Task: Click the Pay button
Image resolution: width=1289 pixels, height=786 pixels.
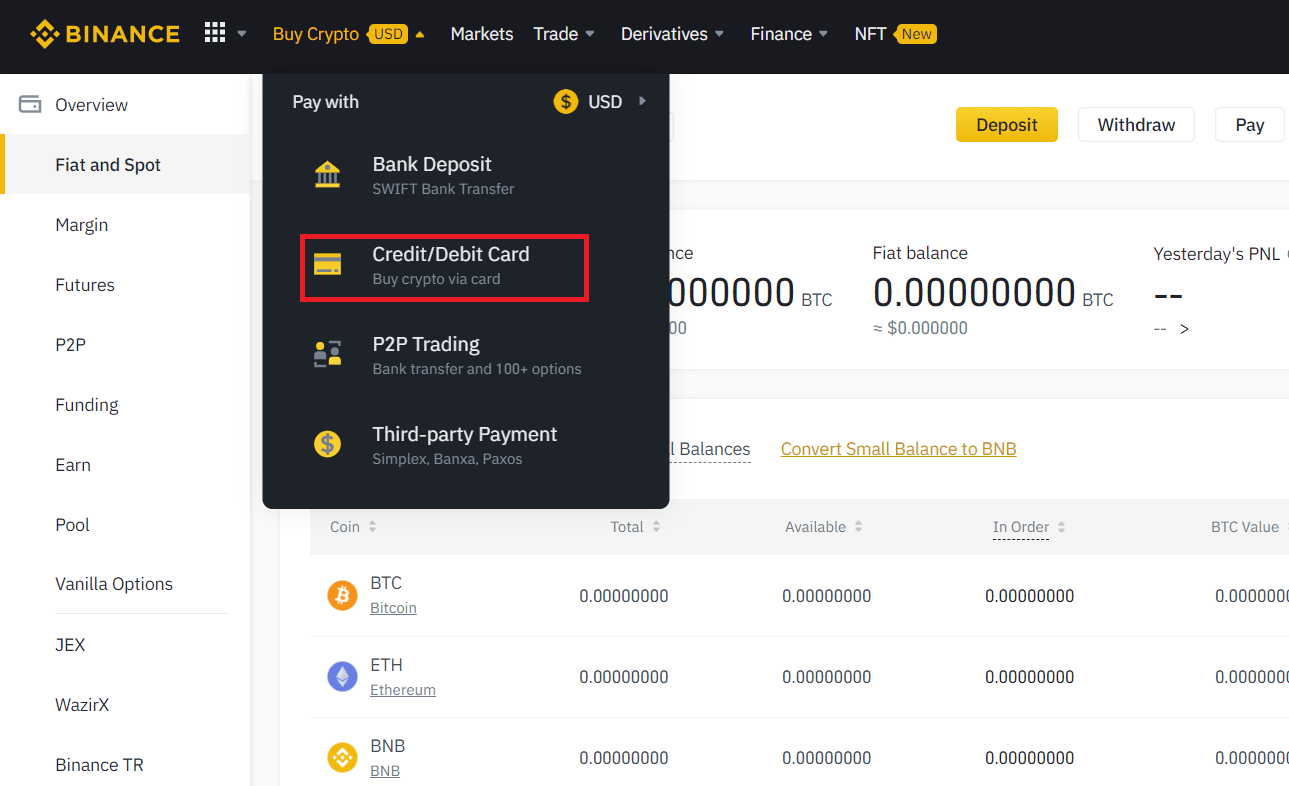Action: coord(1250,125)
